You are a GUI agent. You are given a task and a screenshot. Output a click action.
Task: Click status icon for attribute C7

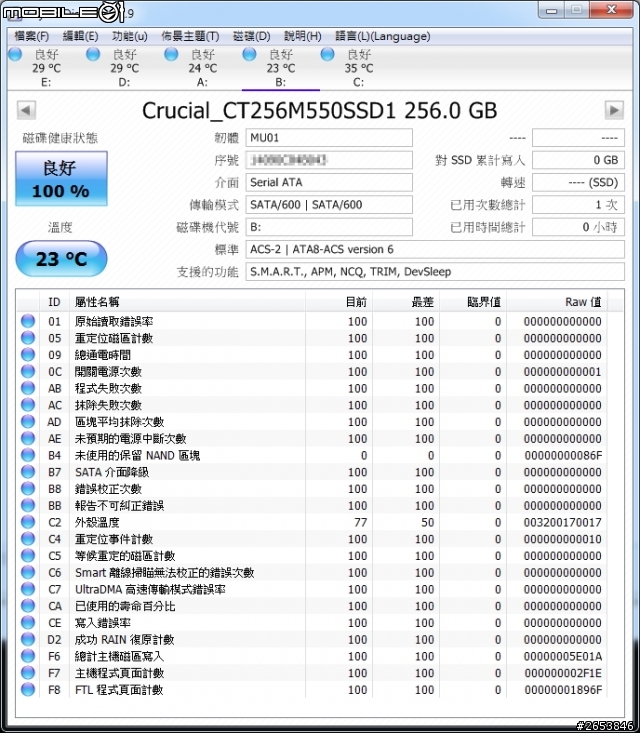point(28,589)
